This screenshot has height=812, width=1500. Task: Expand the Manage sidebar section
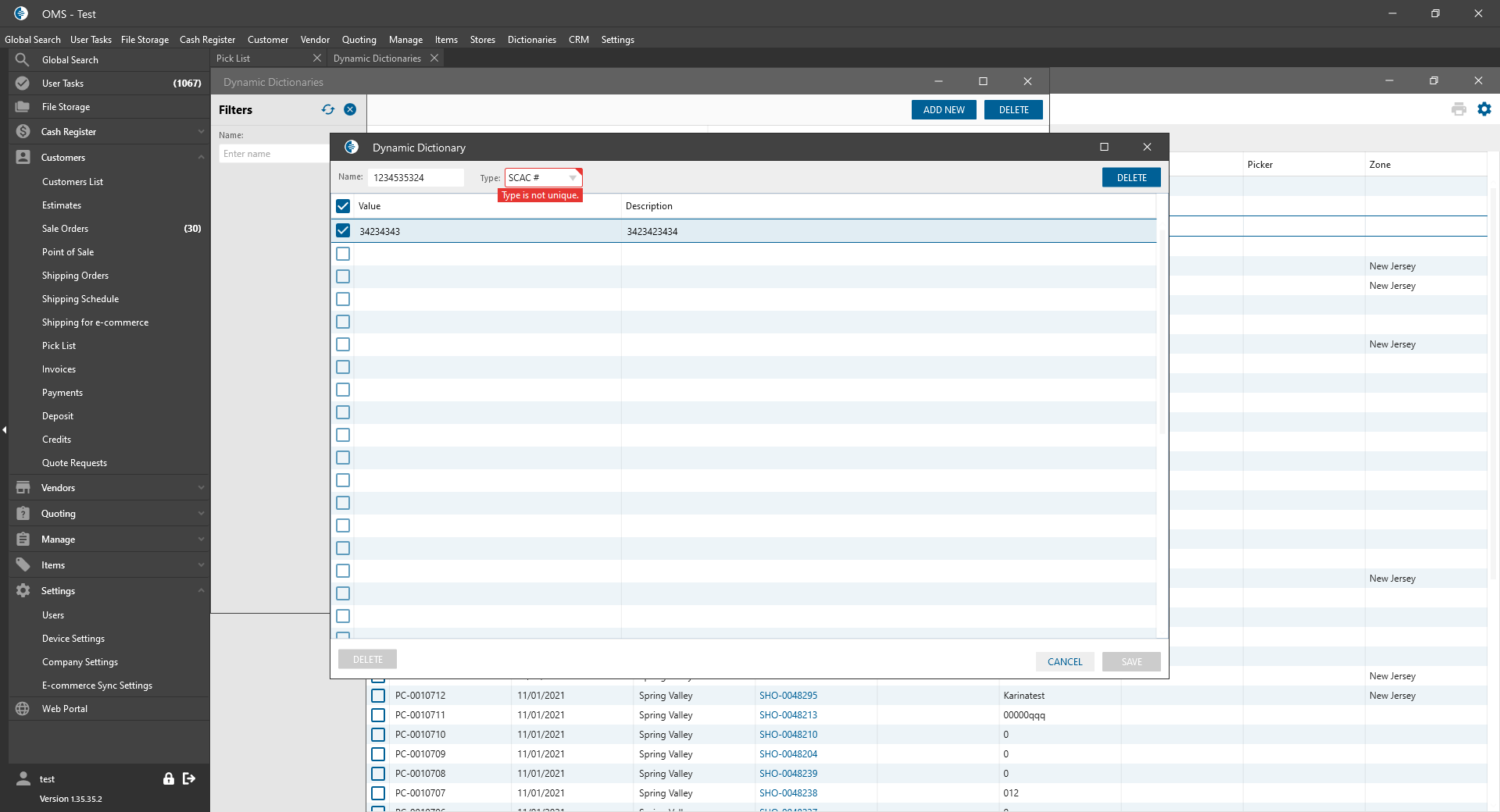click(x=201, y=539)
